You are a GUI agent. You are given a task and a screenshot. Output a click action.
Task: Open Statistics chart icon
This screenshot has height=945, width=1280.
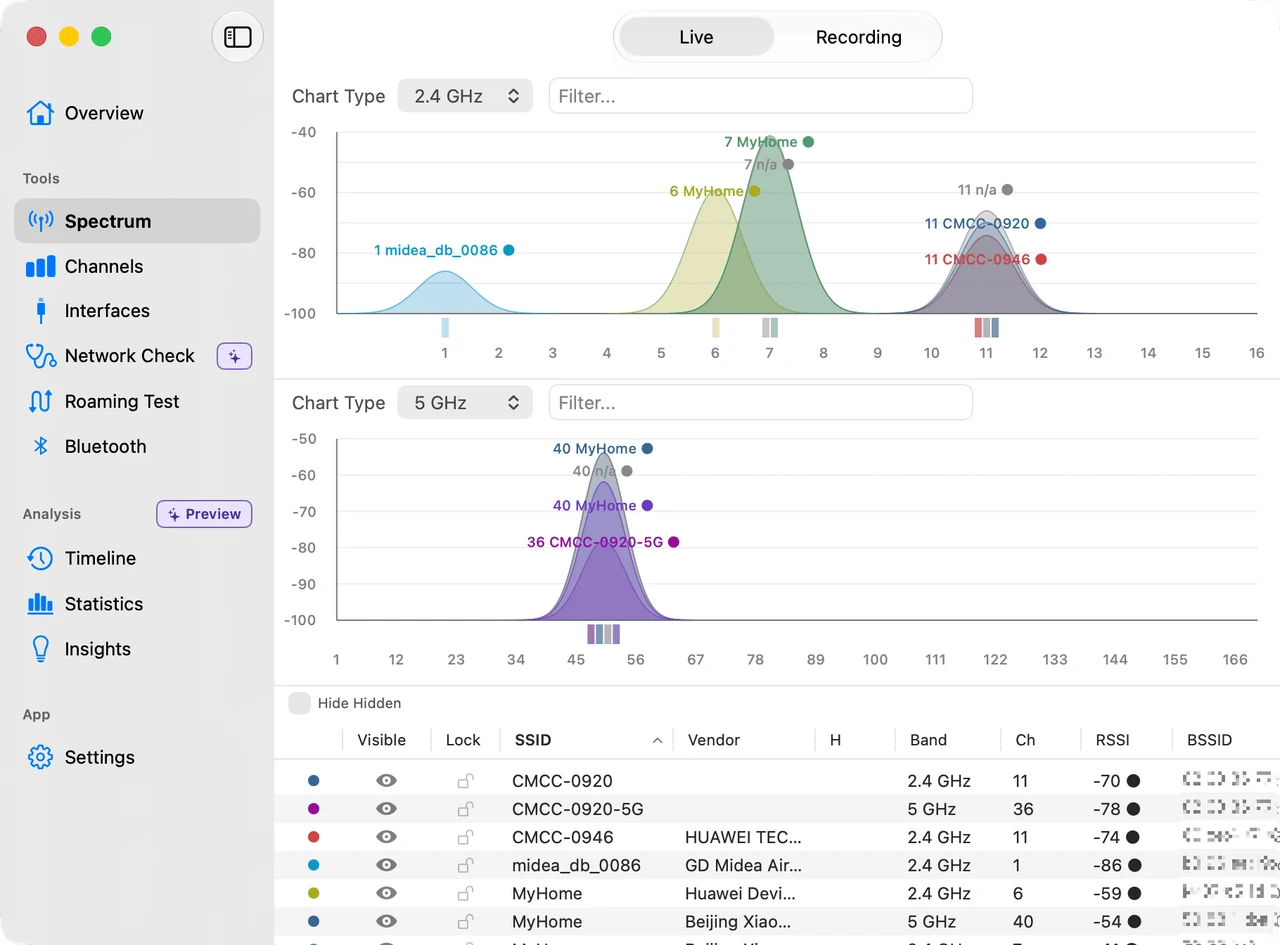pos(40,603)
